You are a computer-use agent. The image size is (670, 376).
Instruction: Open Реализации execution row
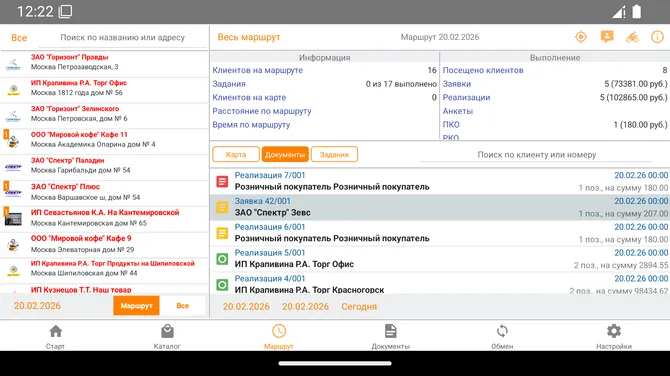tap(555, 97)
